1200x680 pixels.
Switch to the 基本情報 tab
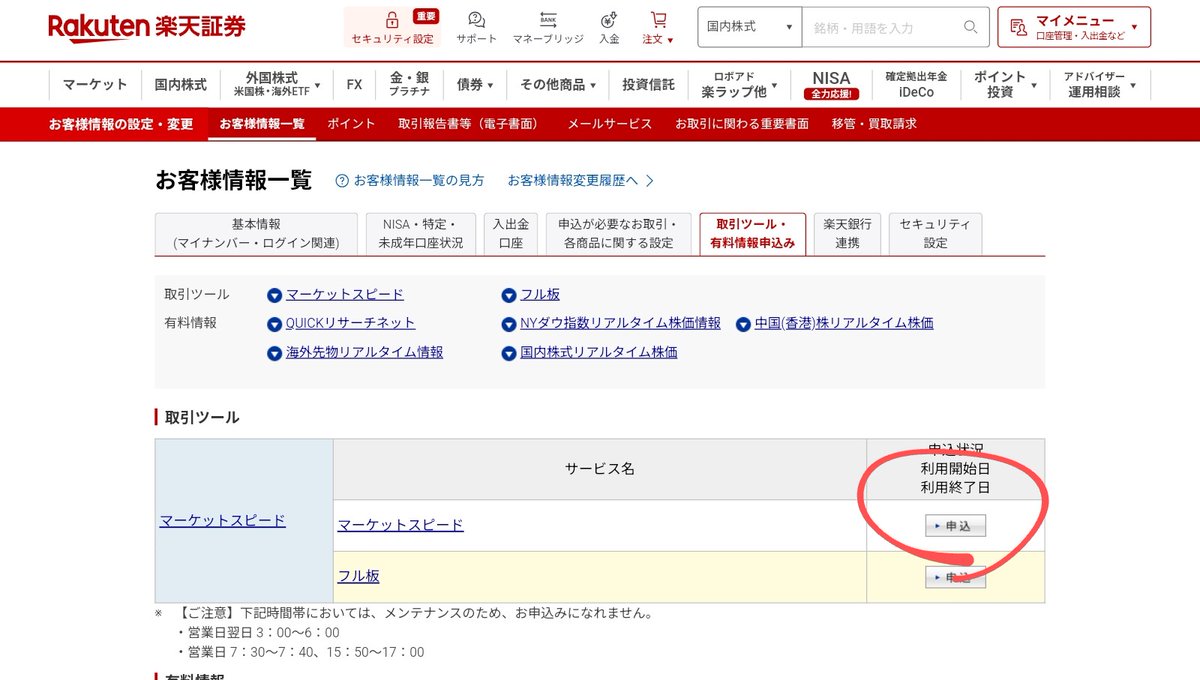tap(256, 234)
